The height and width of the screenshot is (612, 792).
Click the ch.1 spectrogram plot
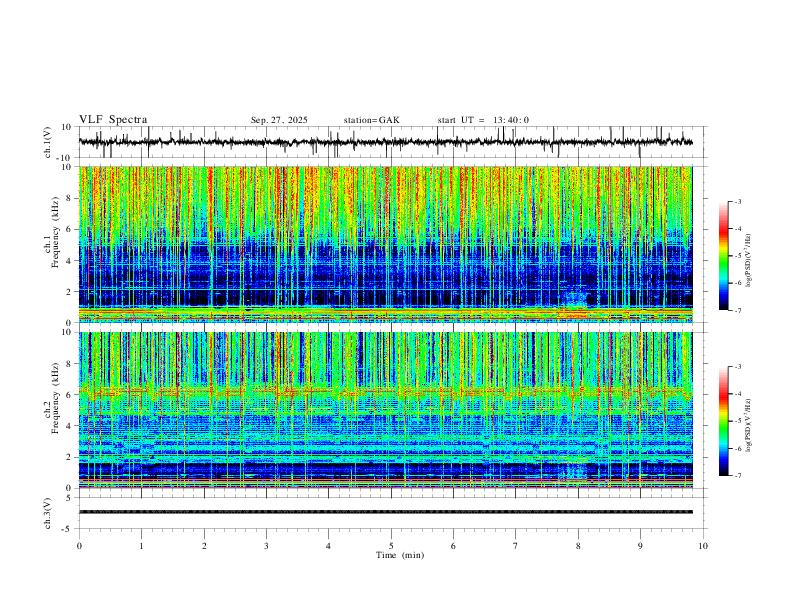point(385,244)
